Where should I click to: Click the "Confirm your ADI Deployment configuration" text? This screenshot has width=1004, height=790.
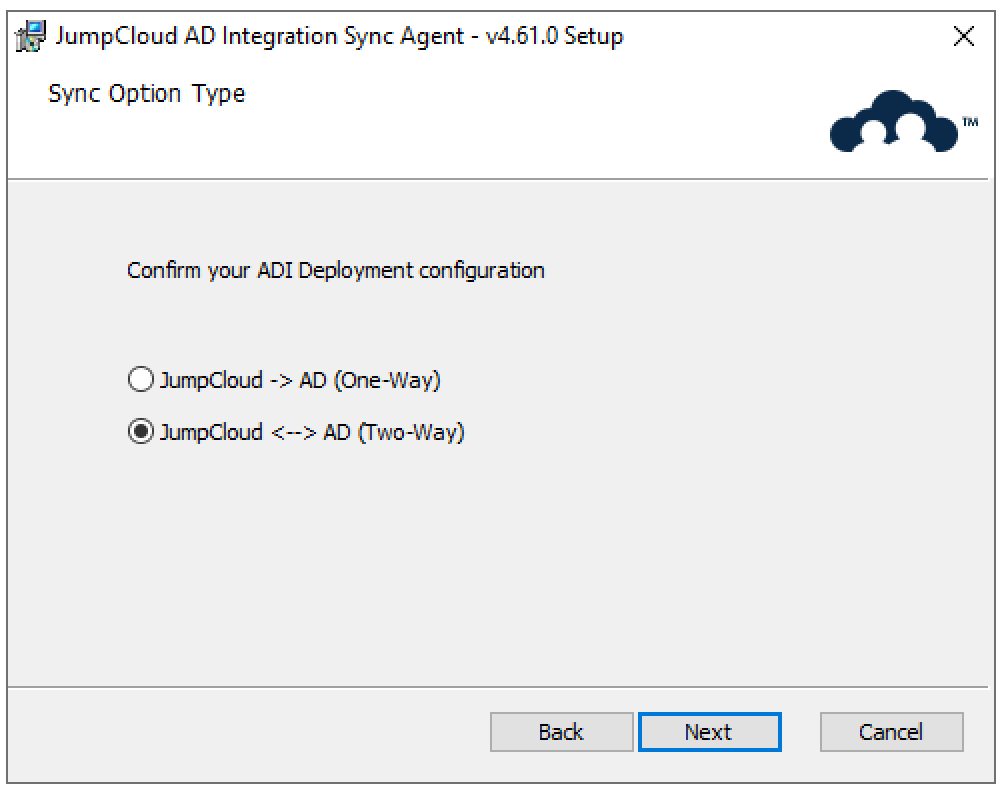tap(336, 270)
